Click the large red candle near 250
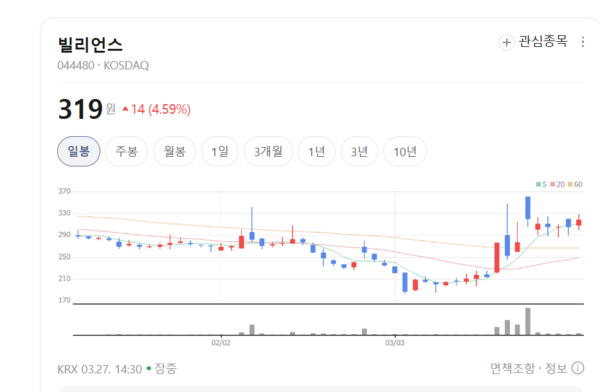The image size is (600, 392). click(x=497, y=257)
